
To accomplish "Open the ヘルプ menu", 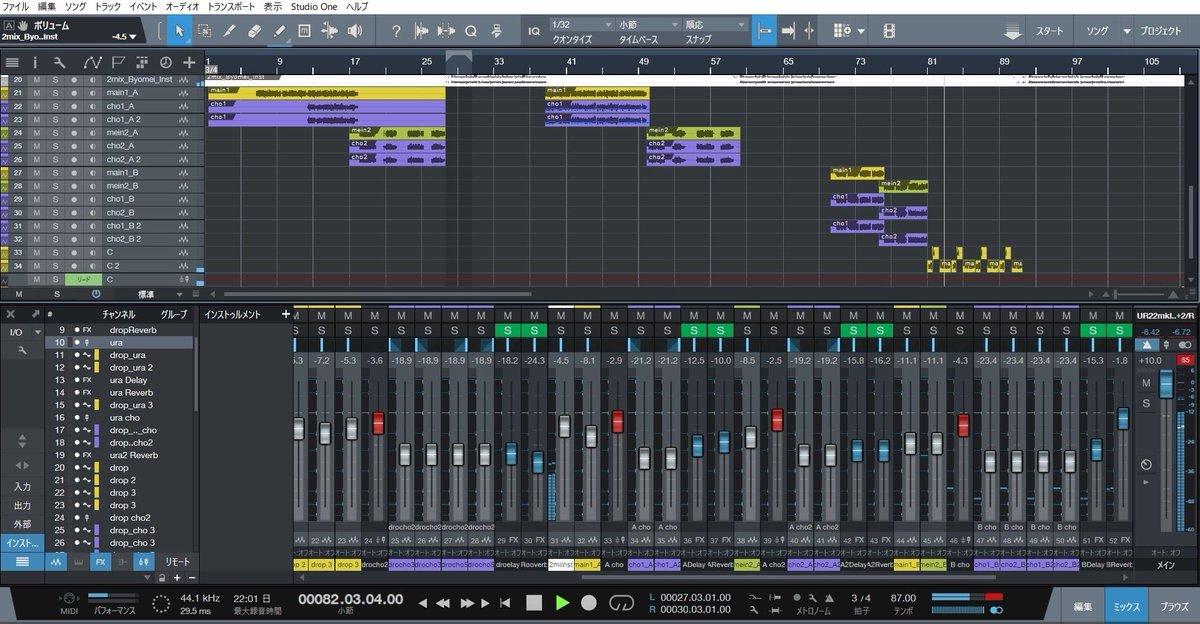I will 357,6.
